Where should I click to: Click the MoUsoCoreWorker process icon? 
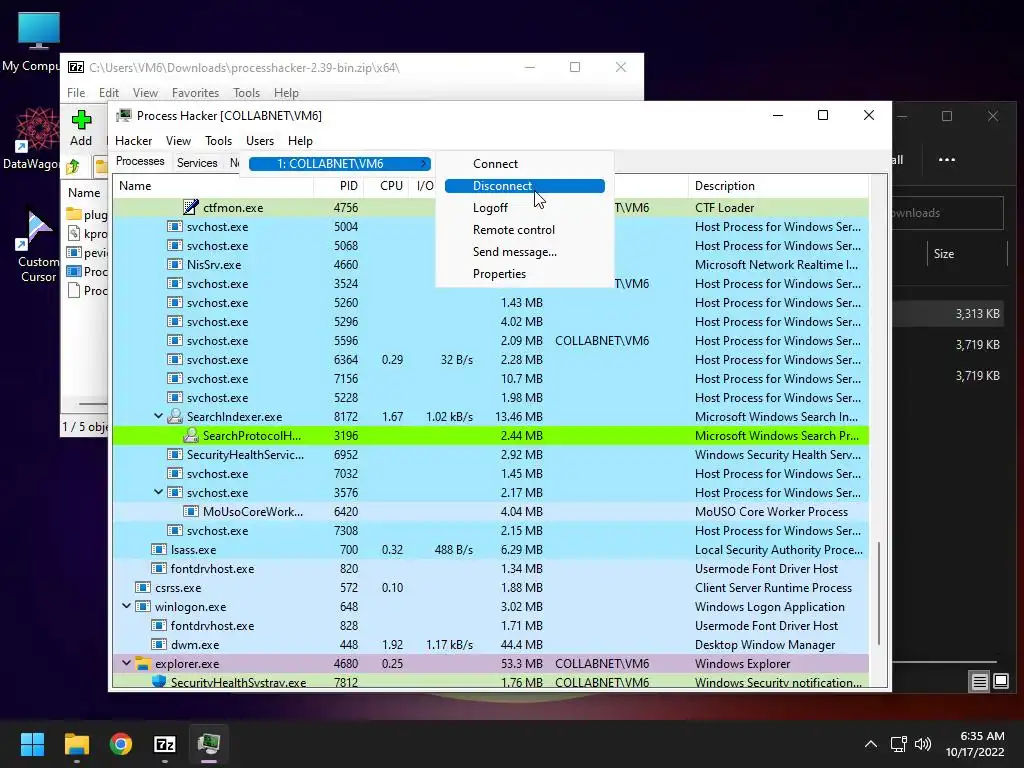pos(191,511)
